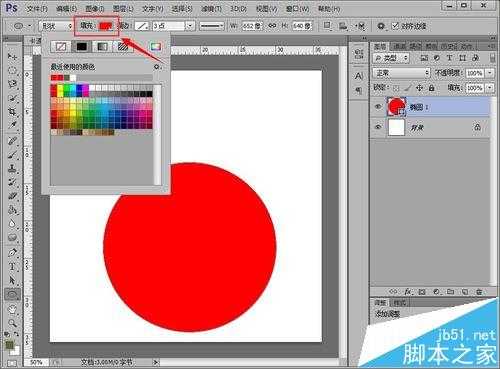The image size is (500, 369).
Task: Select the History Brush tool
Action: [12, 182]
